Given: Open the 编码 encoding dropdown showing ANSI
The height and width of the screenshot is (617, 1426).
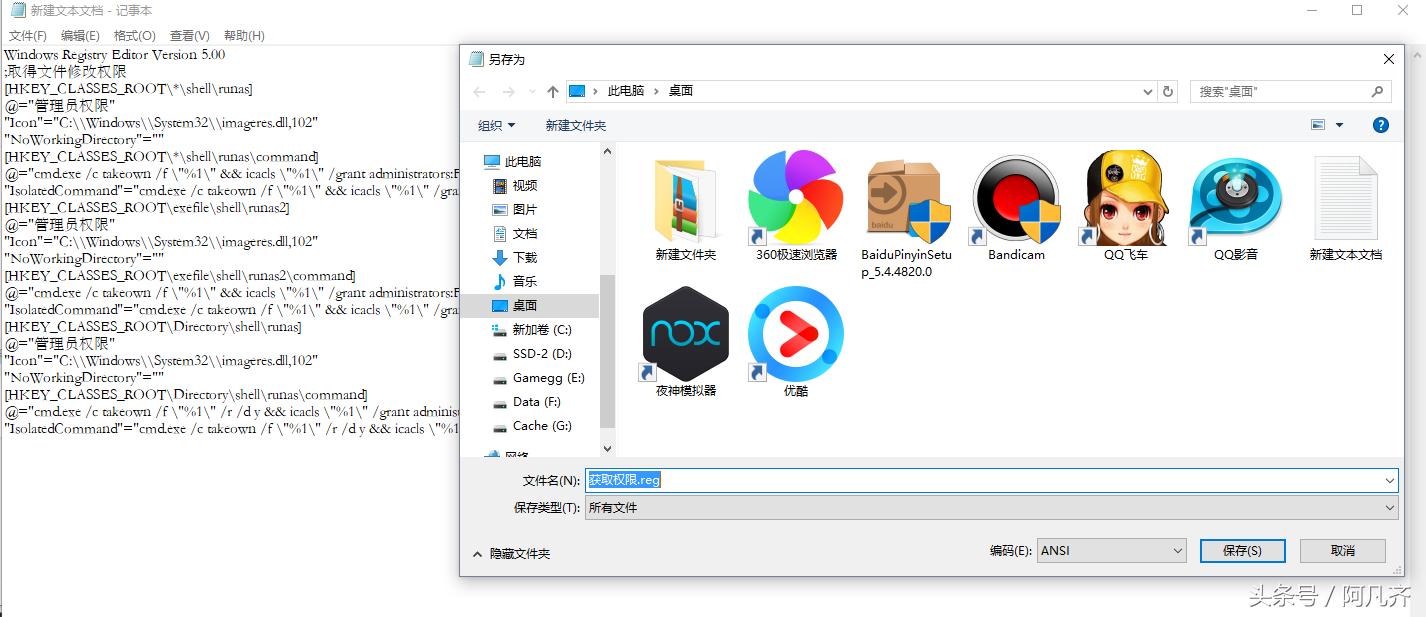Looking at the screenshot, I should [1111, 550].
